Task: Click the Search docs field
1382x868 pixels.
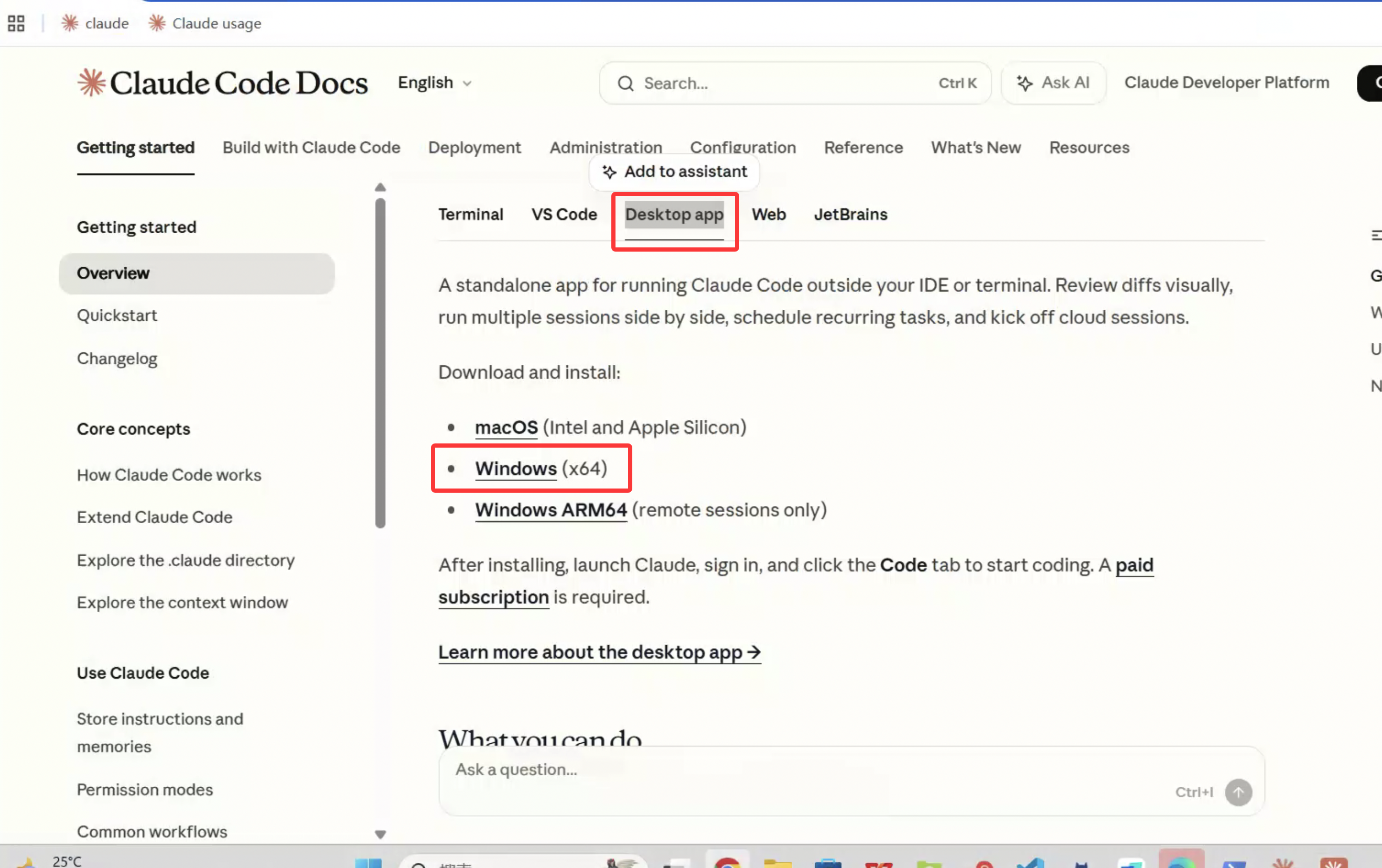Action: (x=795, y=83)
